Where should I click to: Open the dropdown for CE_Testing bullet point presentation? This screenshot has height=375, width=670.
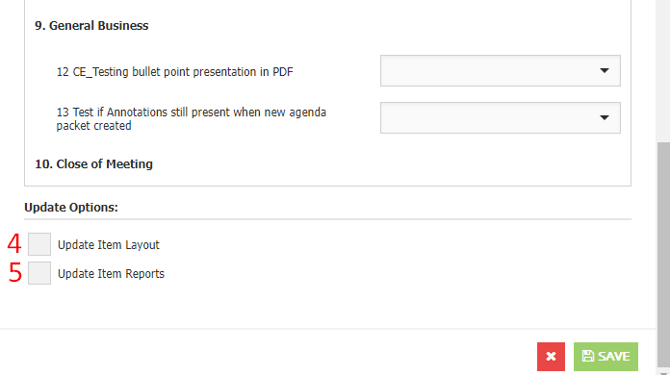coord(500,71)
